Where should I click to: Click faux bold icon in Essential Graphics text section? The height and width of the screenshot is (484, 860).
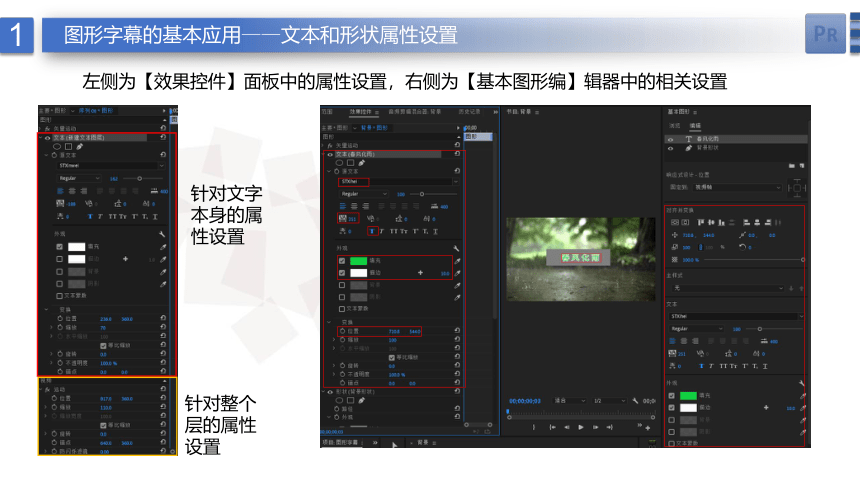click(x=701, y=366)
